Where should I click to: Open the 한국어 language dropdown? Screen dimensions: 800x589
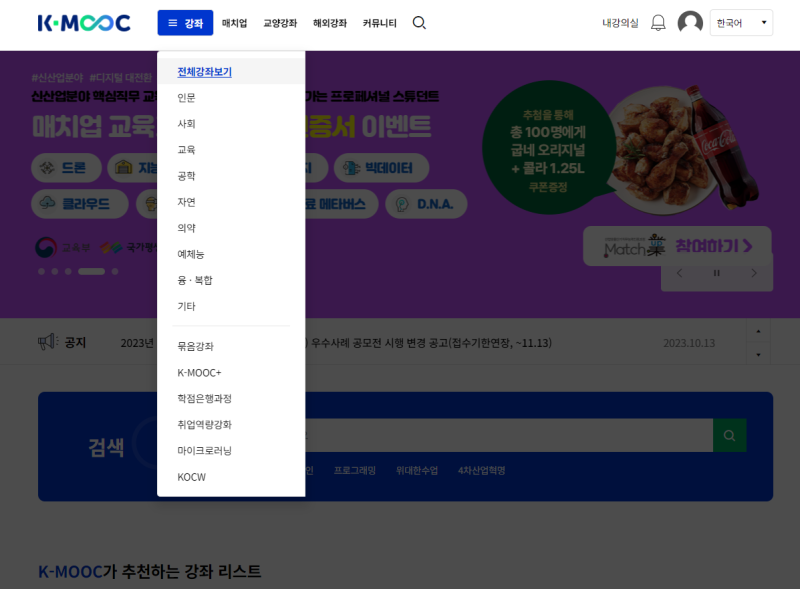tap(740, 21)
